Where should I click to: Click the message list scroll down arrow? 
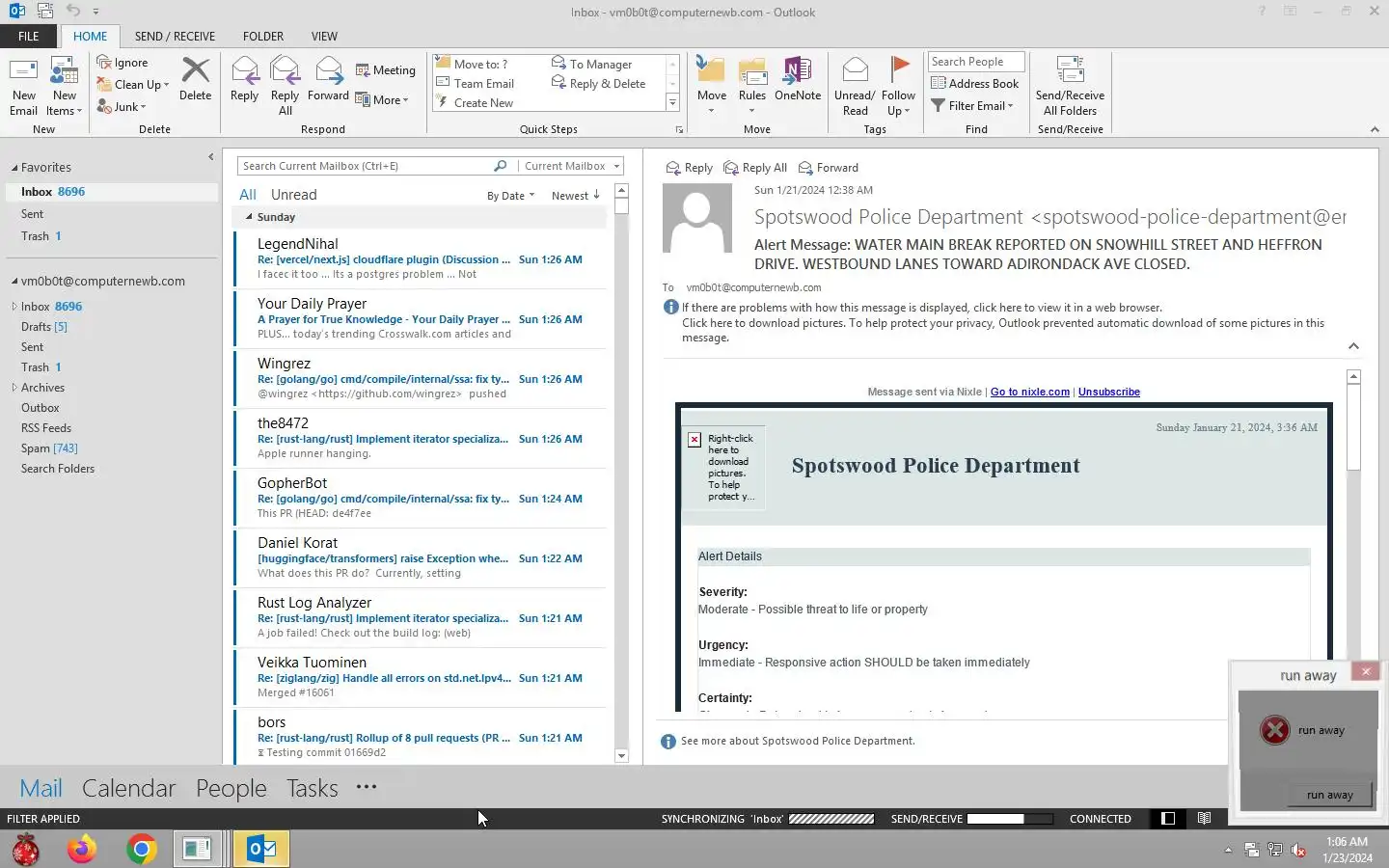coord(621,756)
